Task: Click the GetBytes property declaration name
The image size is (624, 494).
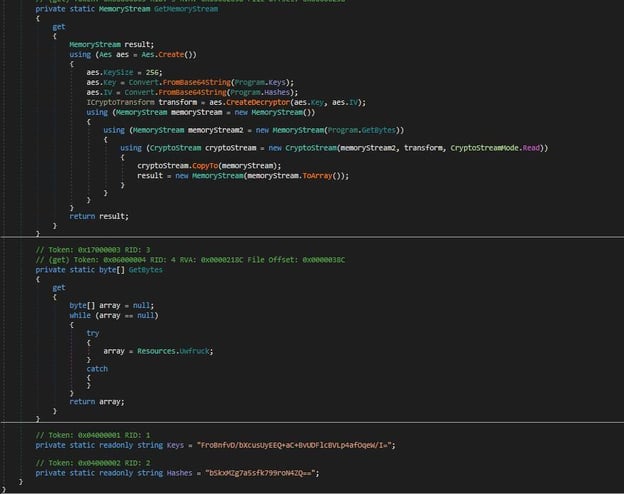Action: tap(146, 269)
